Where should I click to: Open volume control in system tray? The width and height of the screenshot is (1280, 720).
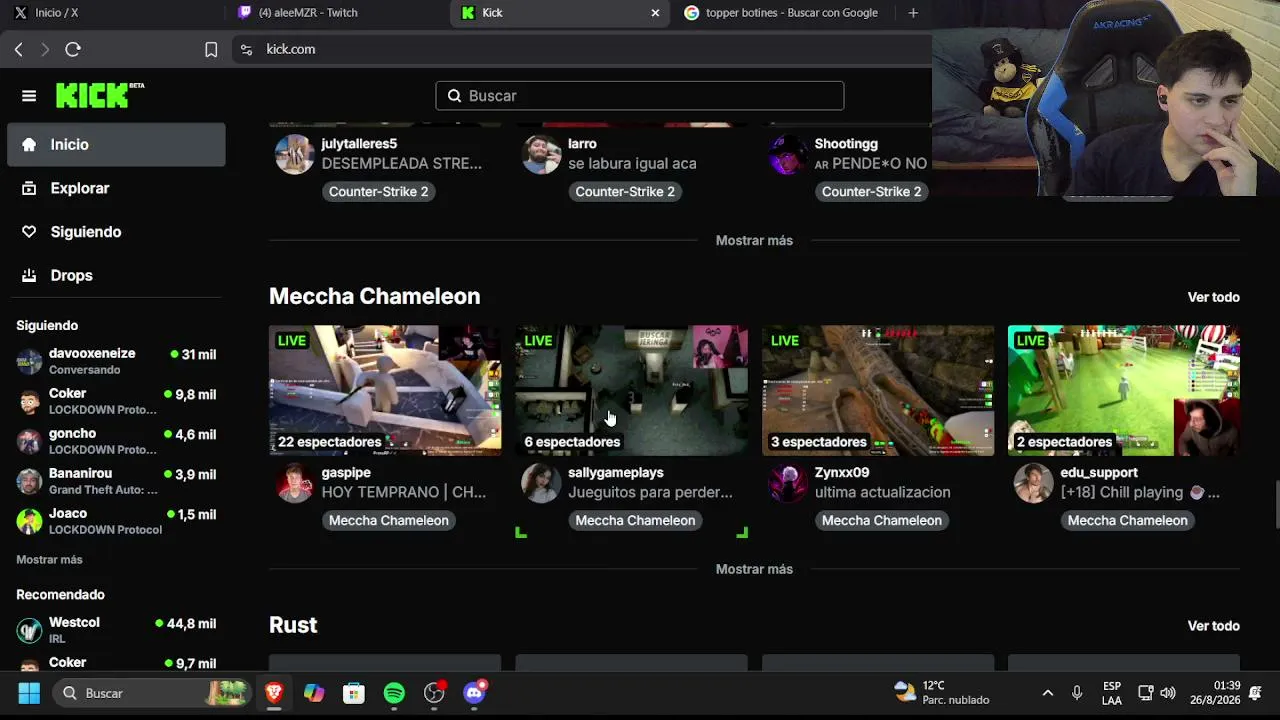(1168, 693)
